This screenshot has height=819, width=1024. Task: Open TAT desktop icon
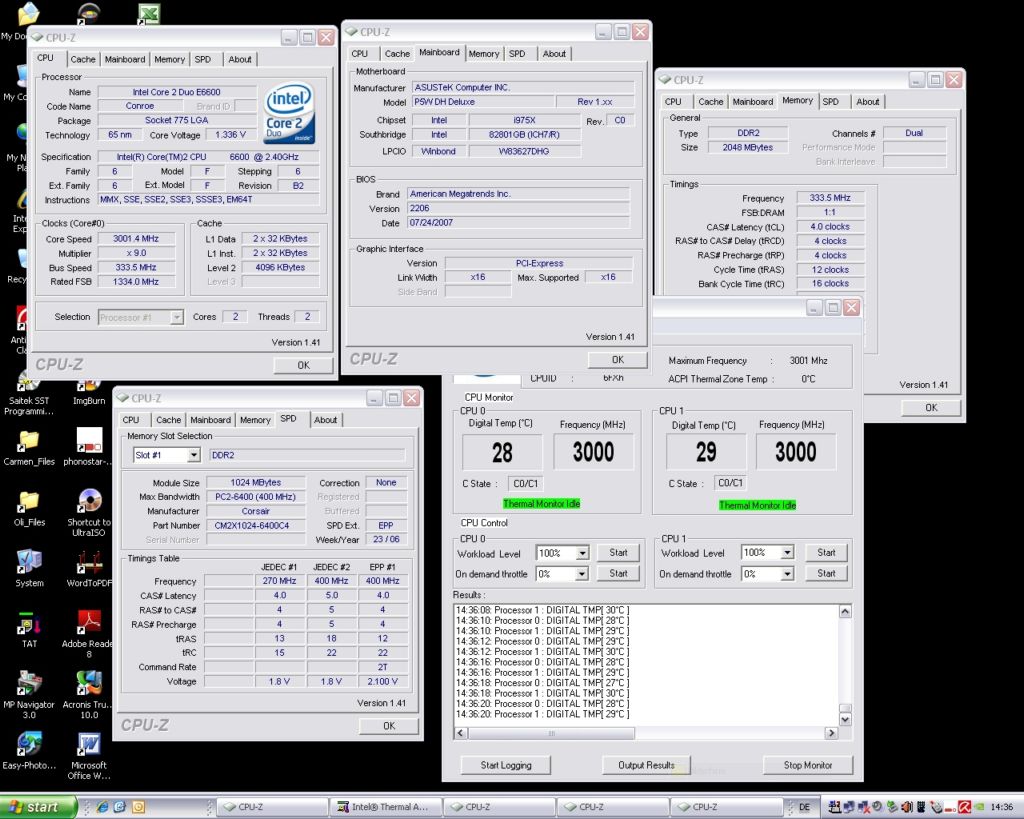(29, 629)
